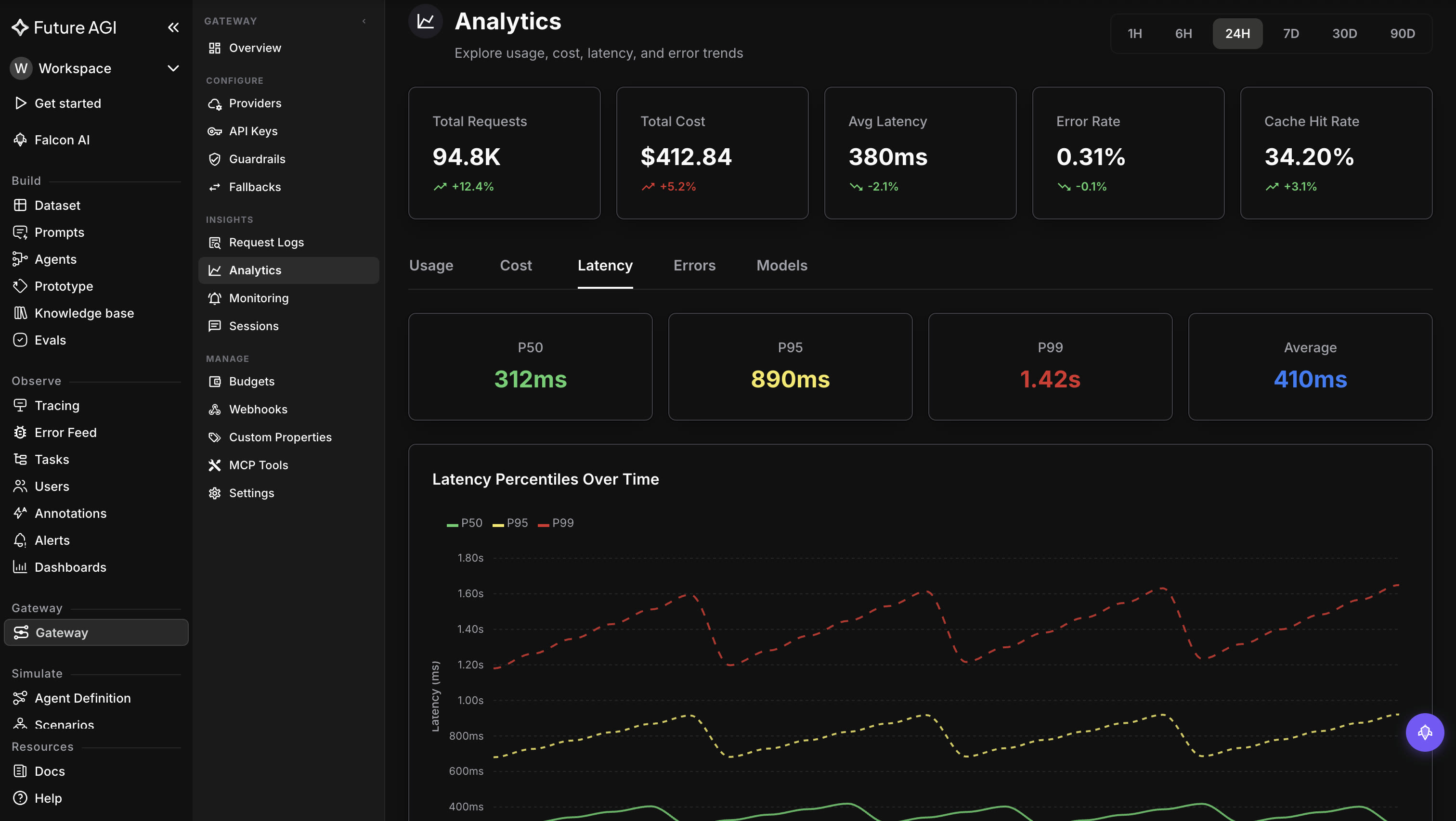
Task: Set time range to 6H
Action: tap(1183, 33)
